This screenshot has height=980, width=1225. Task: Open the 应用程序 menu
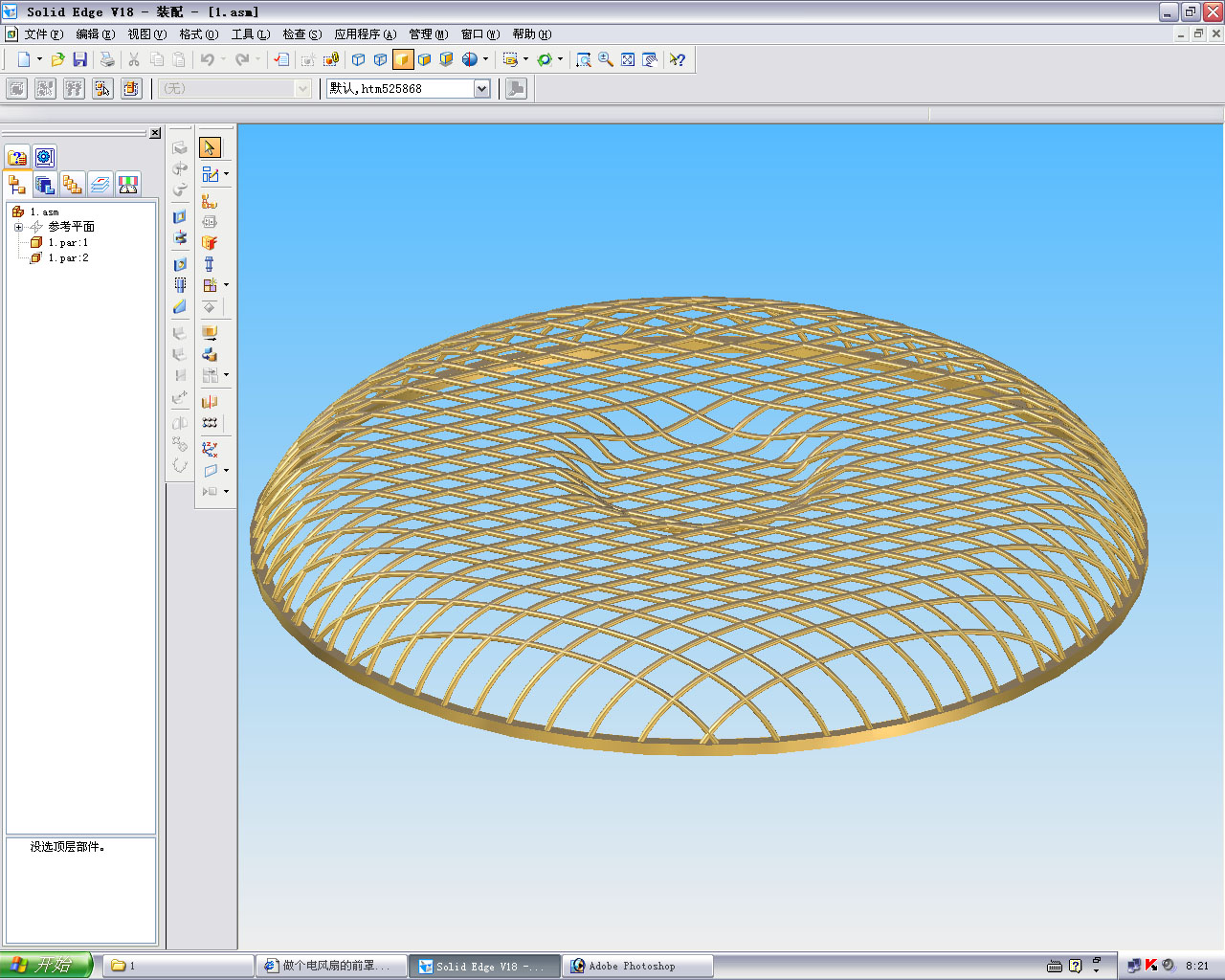click(365, 34)
